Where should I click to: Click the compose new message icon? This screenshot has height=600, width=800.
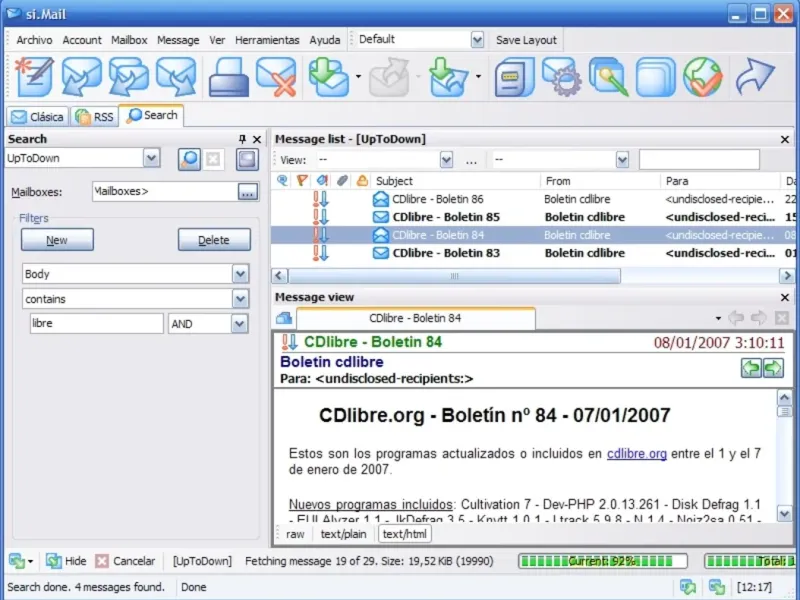[x=33, y=77]
